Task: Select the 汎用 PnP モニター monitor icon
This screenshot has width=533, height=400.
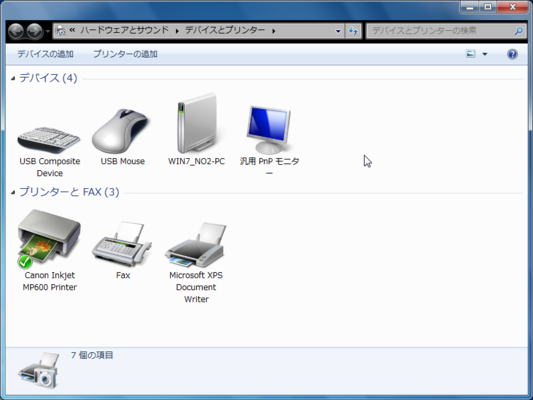Action: coord(269,130)
